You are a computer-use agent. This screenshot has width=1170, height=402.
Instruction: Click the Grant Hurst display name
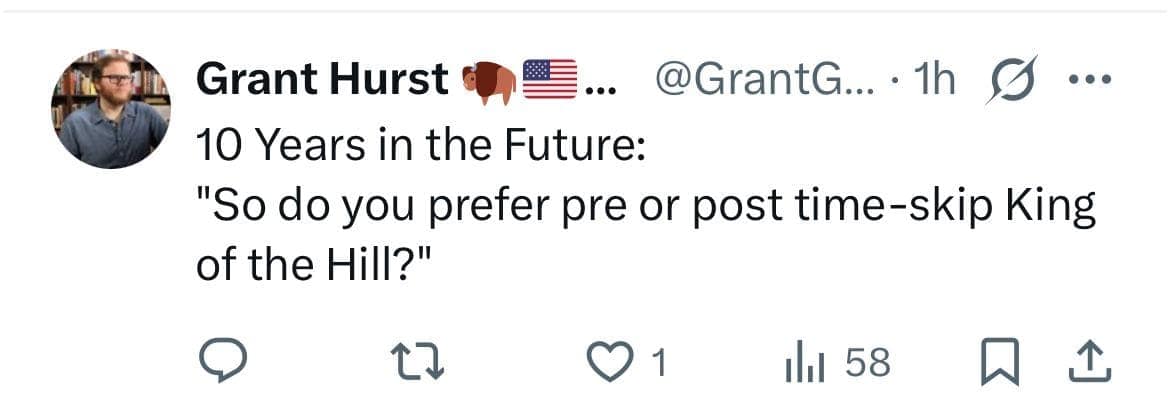click(x=322, y=80)
